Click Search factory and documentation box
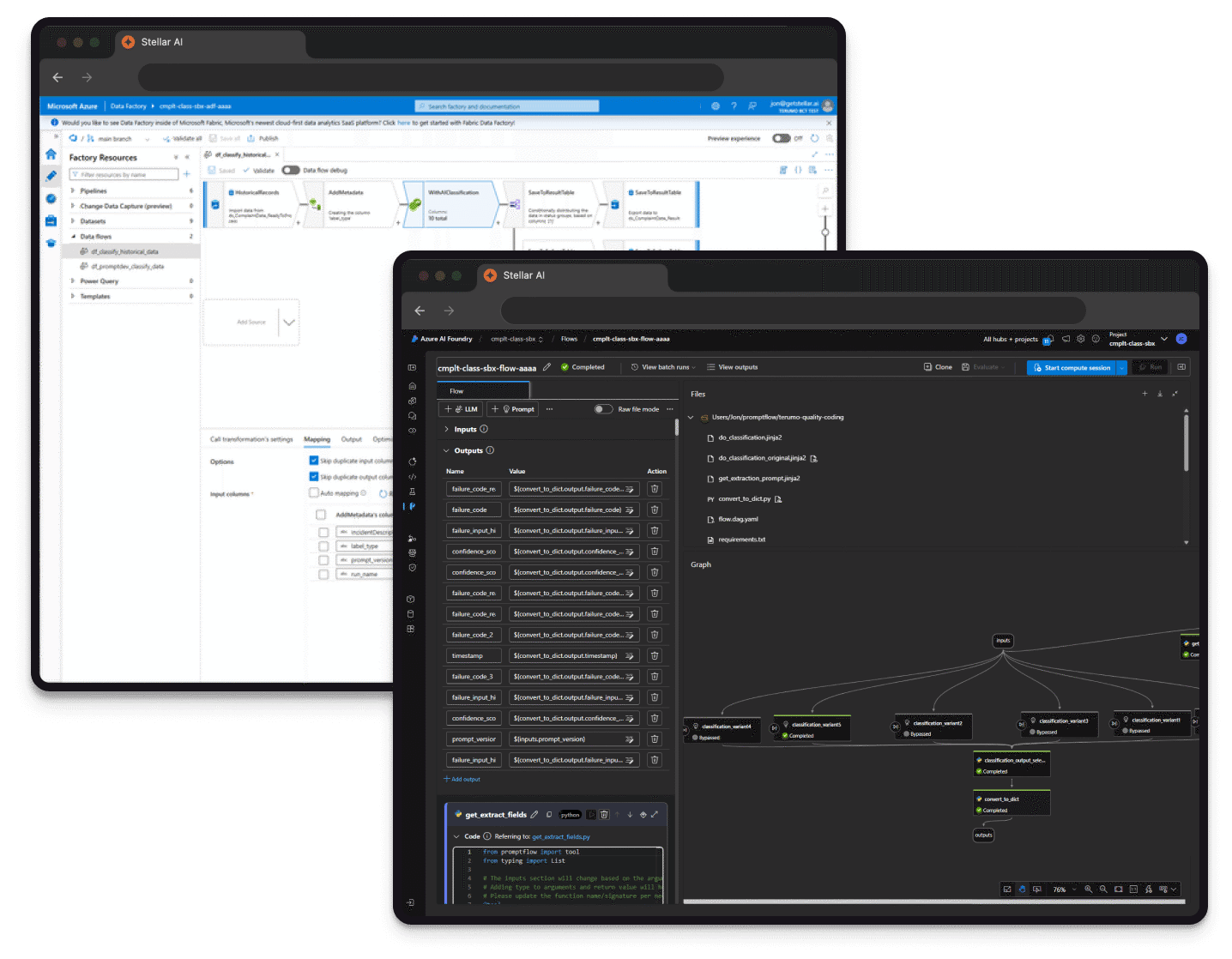 [x=506, y=106]
